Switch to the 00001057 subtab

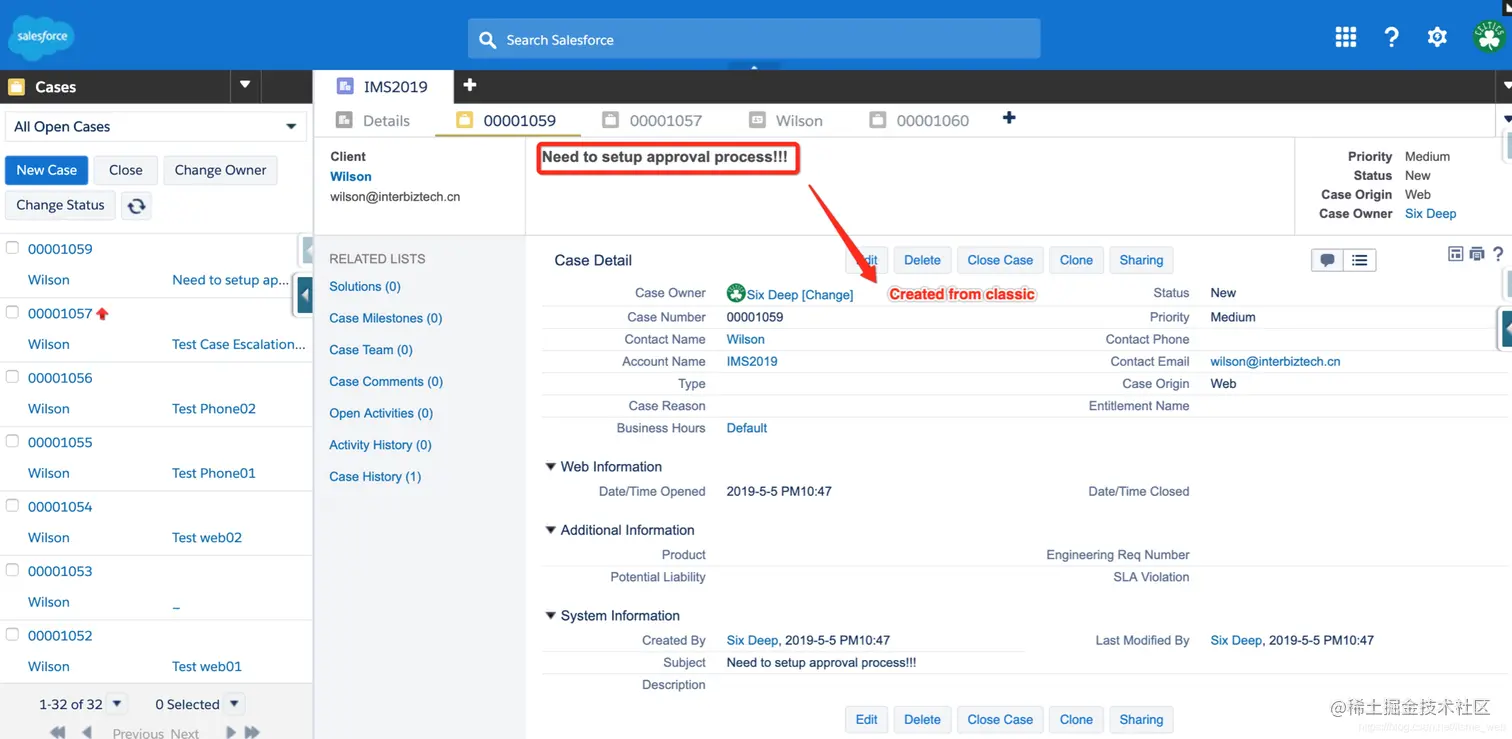pos(652,120)
